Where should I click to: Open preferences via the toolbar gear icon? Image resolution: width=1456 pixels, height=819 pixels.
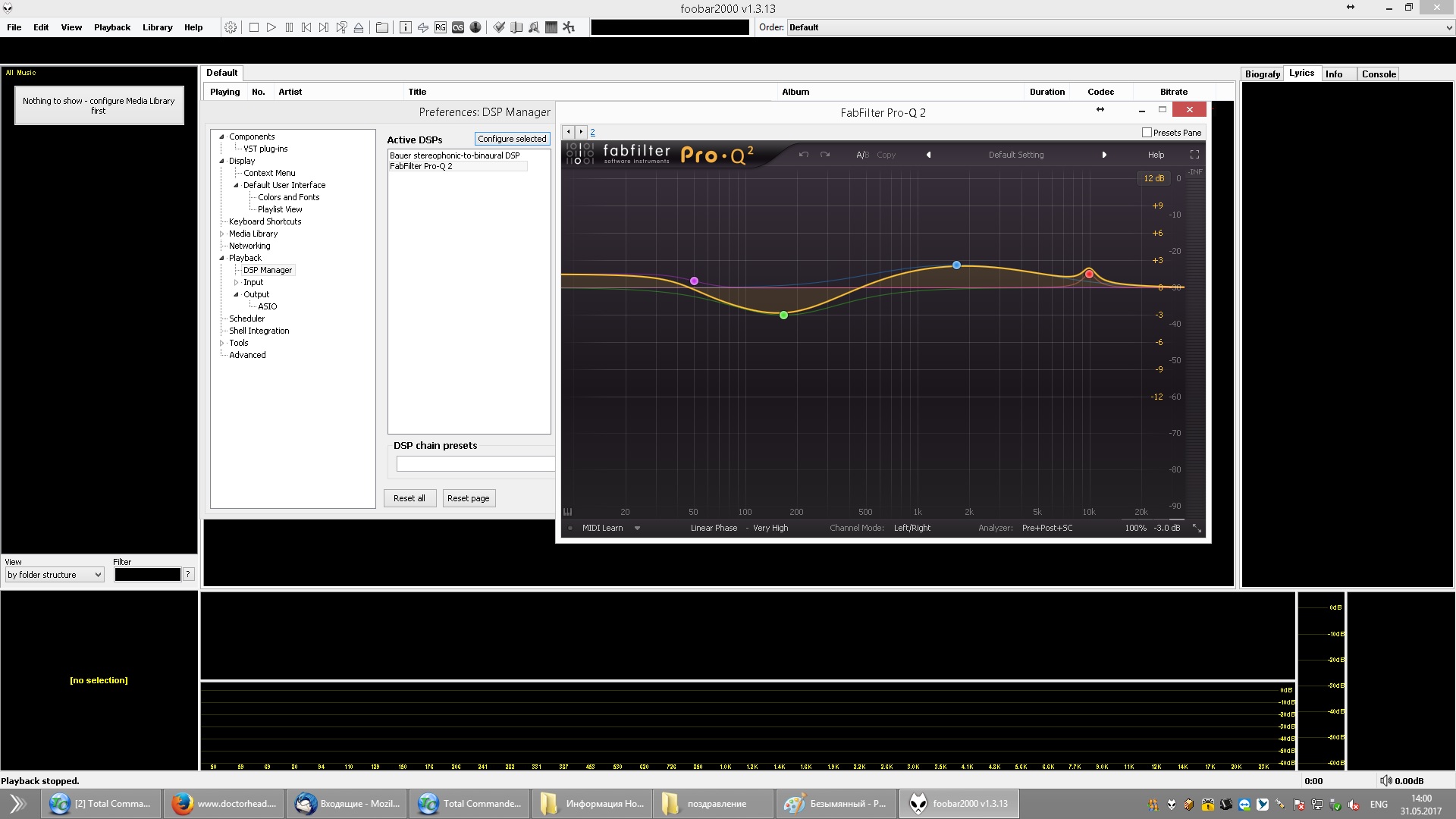point(231,27)
